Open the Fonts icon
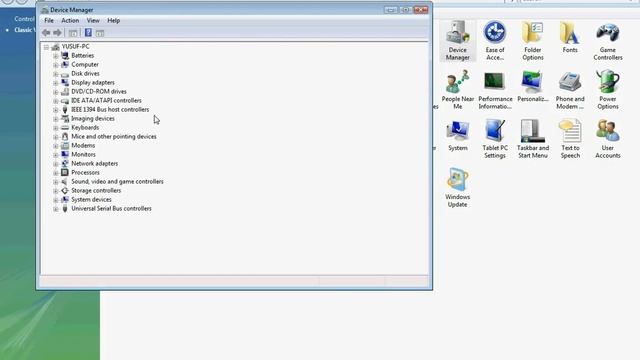Viewport: 640px width, 360px height. [x=570, y=38]
